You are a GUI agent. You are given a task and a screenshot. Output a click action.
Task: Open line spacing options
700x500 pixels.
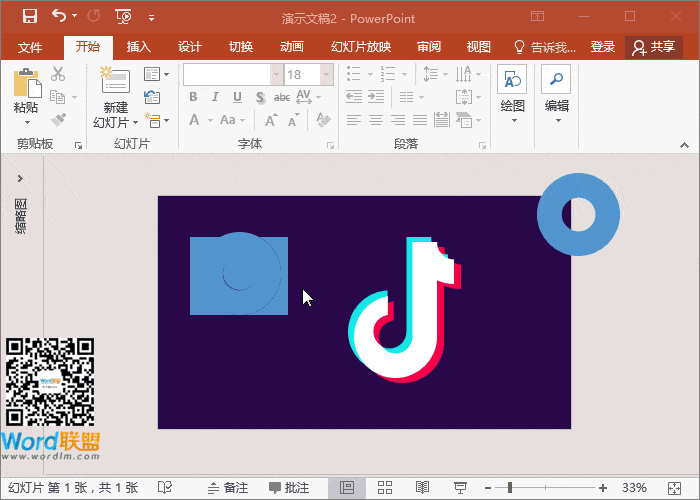click(x=435, y=74)
